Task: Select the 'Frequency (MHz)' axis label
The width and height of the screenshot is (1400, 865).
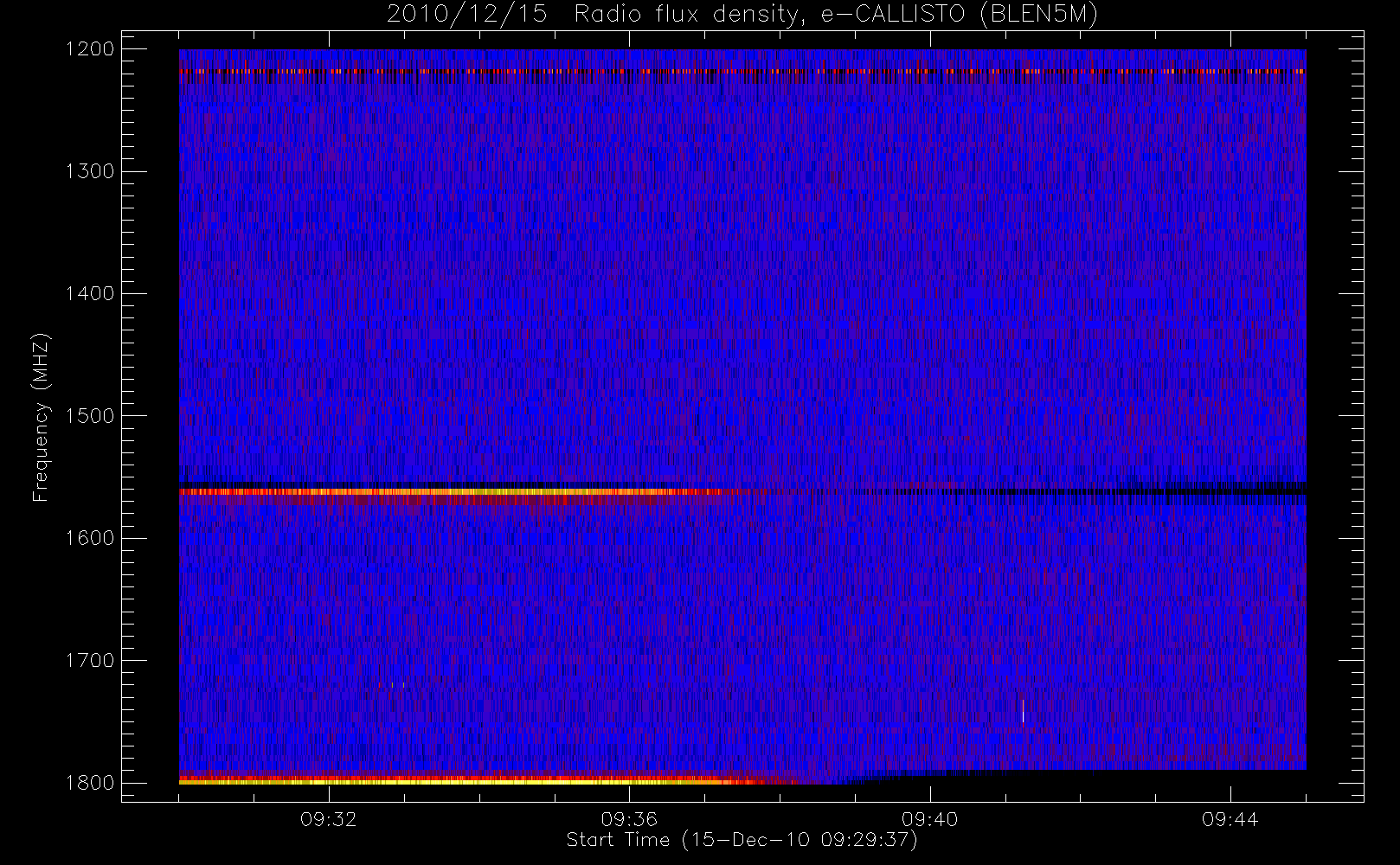Action: 40,417
